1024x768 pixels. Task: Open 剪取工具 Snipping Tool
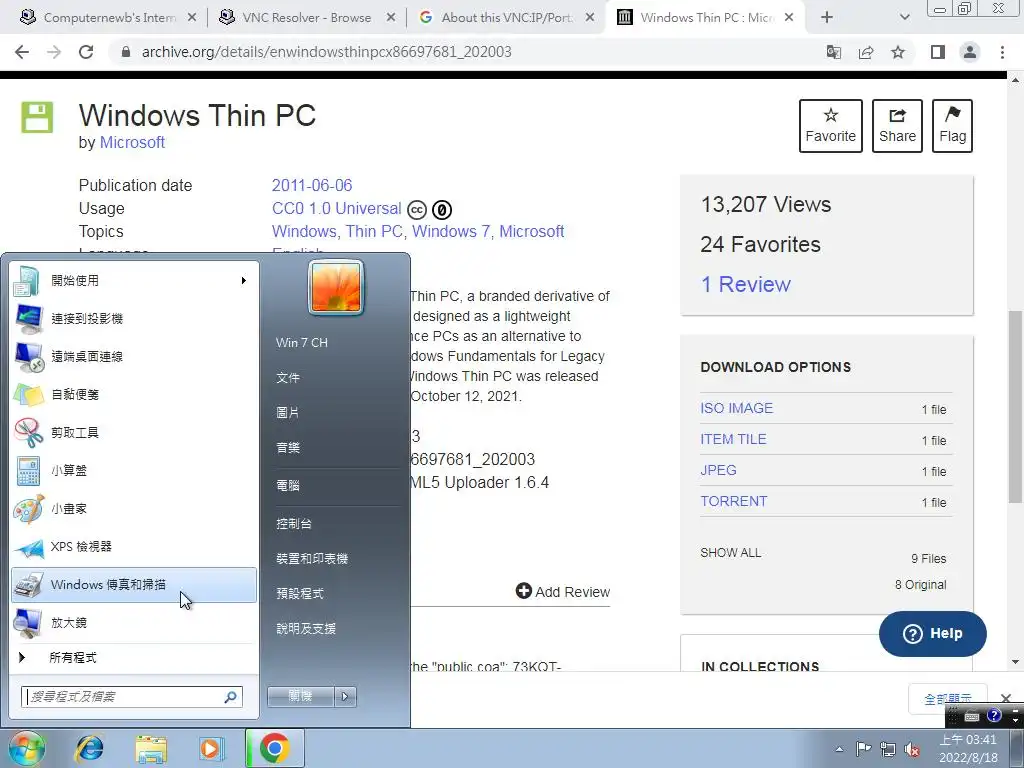point(134,432)
